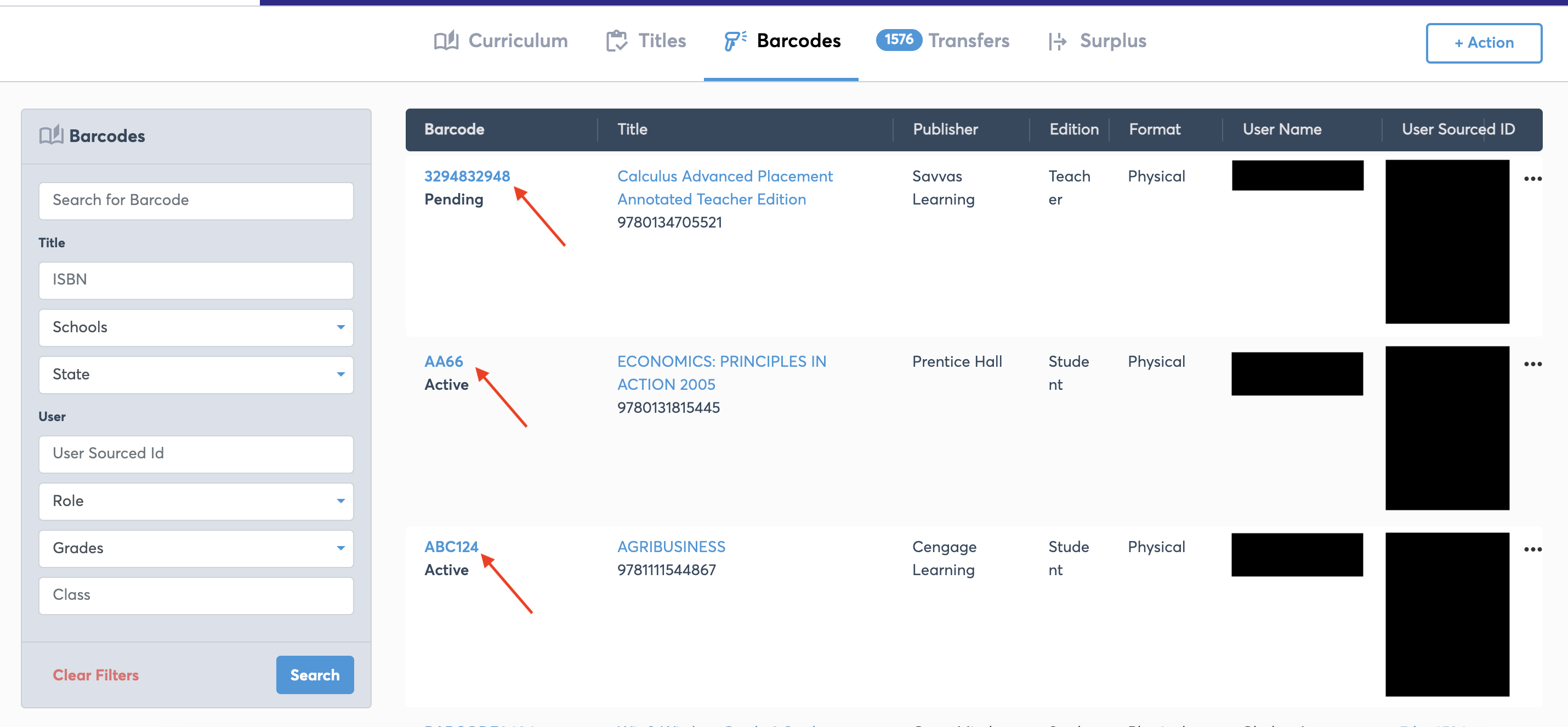The image size is (1568, 727).
Task: Click the Search for Barcode field
Action: 196,200
